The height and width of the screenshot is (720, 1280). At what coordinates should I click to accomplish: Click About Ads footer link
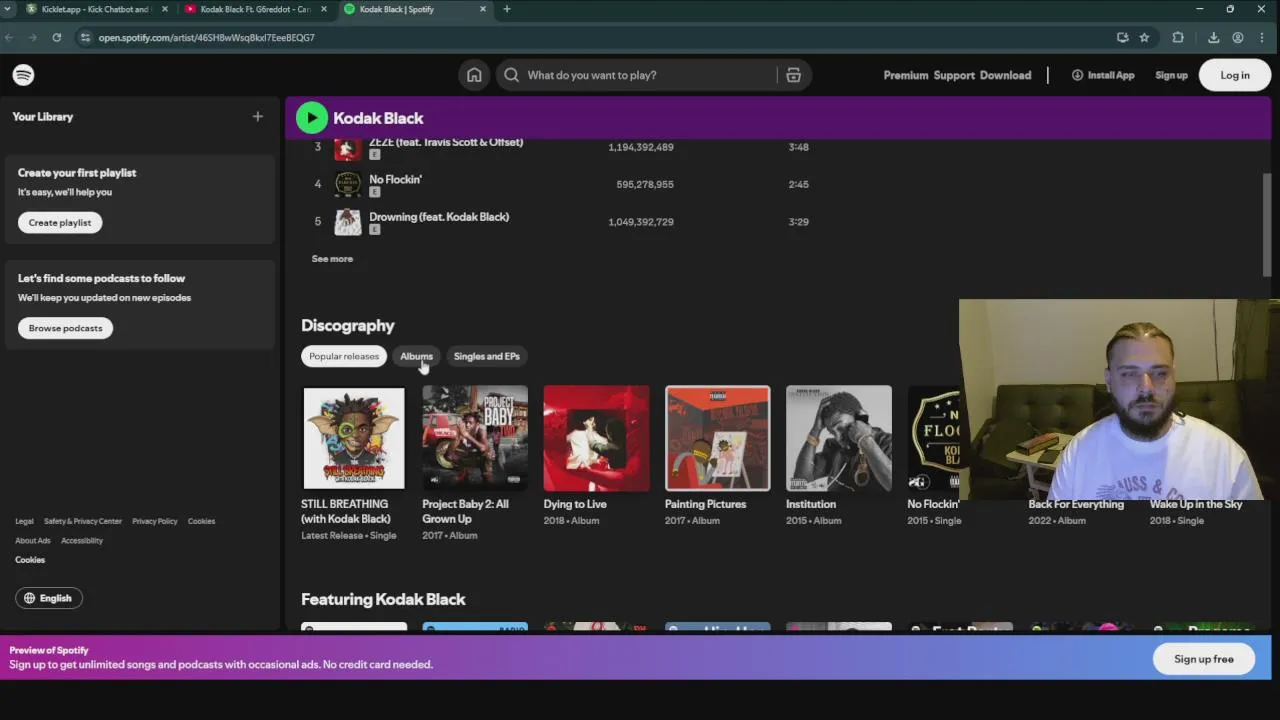(x=33, y=541)
